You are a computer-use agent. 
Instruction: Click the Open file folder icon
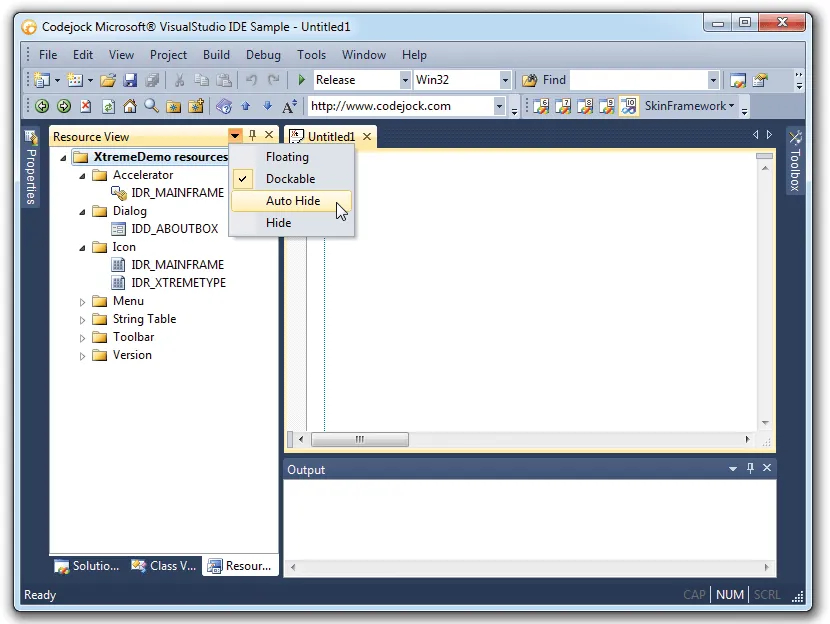point(108,80)
